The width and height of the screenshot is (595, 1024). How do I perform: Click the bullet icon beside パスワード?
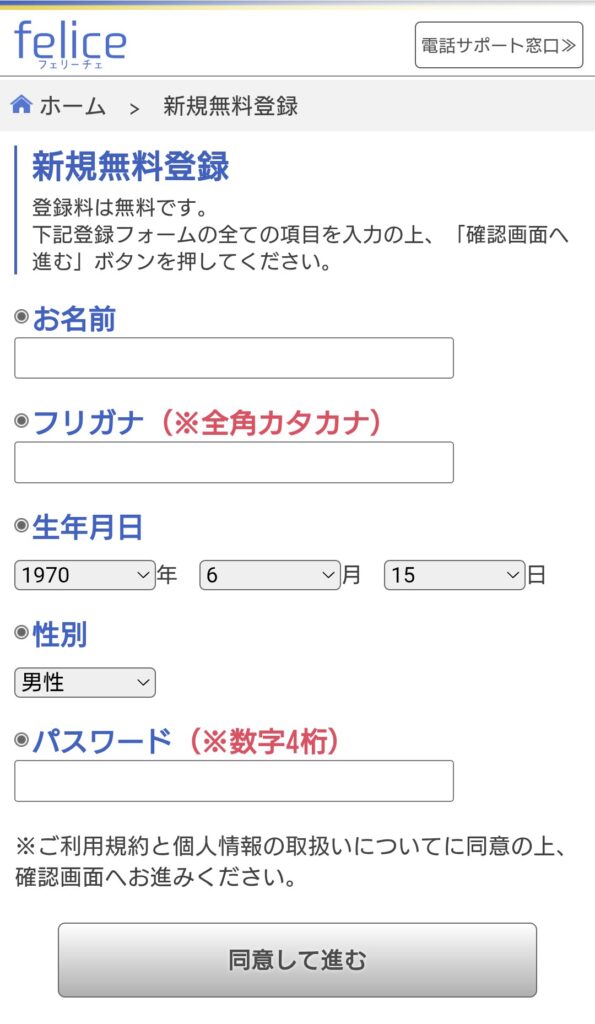pyautogui.click(x=21, y=738)
